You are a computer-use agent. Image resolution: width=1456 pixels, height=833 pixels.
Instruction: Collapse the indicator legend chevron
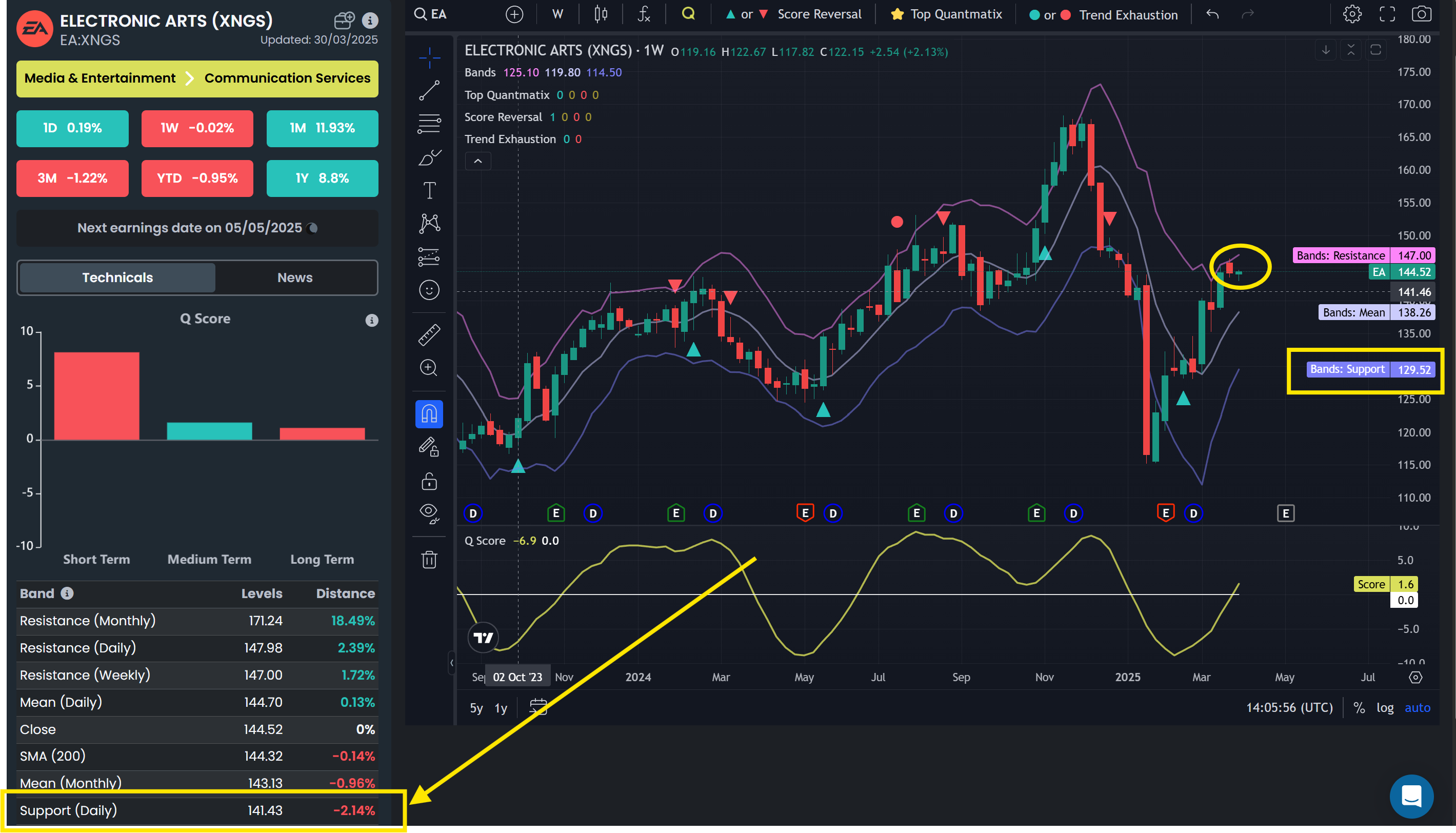tap(477, 162)
